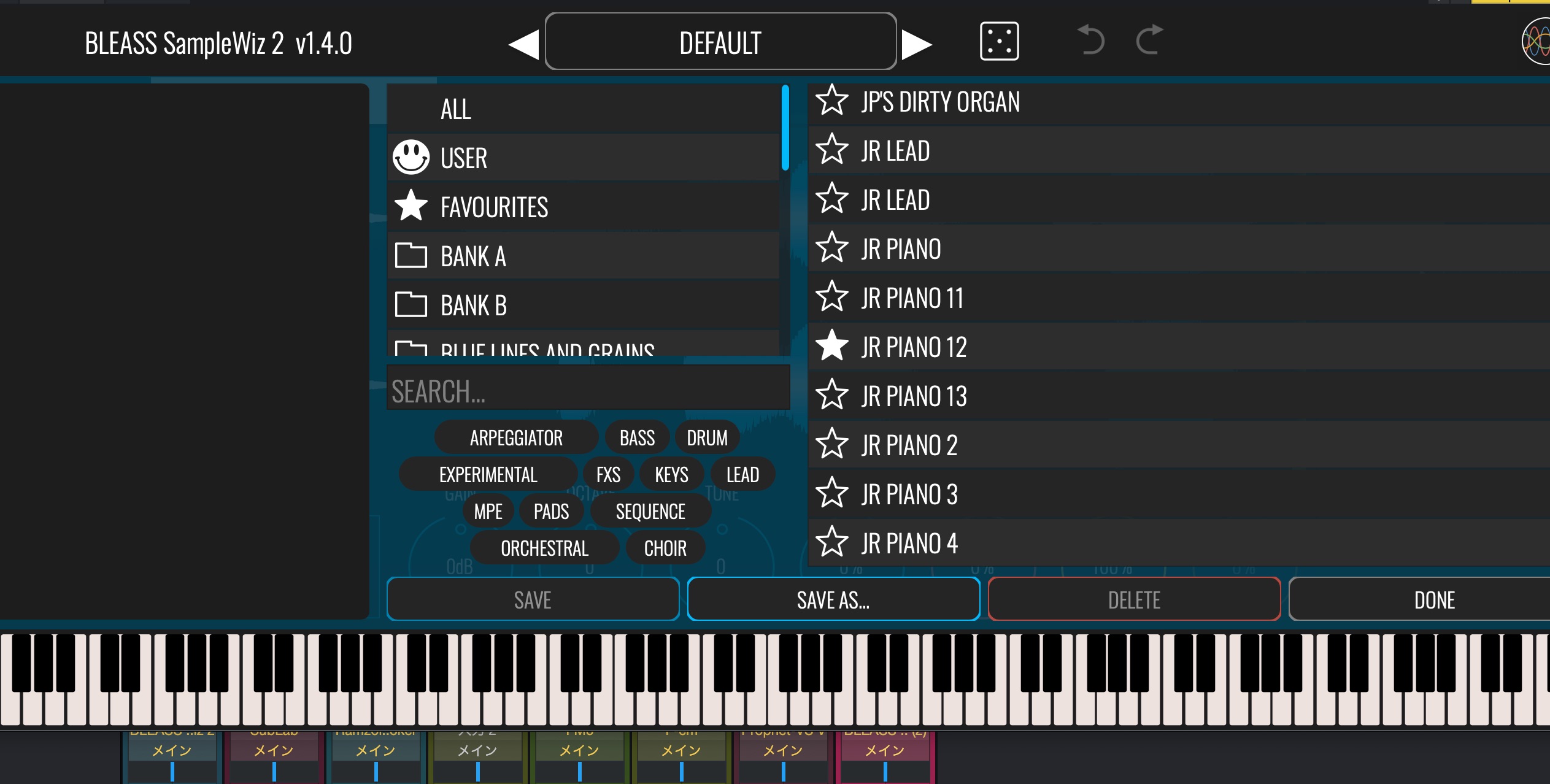
Task: Toggle favourite star for JP'S DIRTY ORGAN
Action: pyautogui.click(x=832, y=101)
